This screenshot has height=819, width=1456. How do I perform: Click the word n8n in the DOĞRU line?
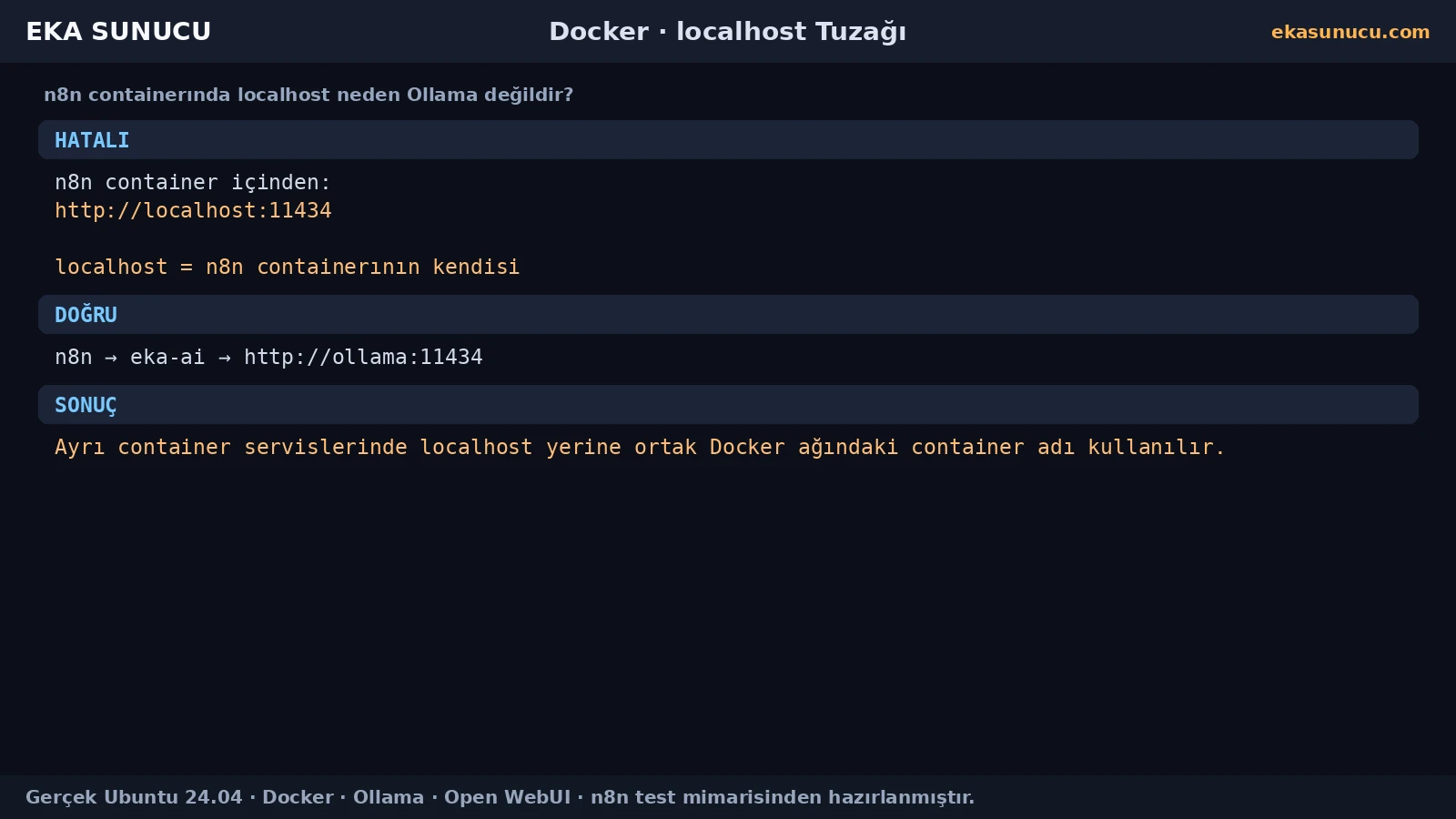tap(74, 357)
